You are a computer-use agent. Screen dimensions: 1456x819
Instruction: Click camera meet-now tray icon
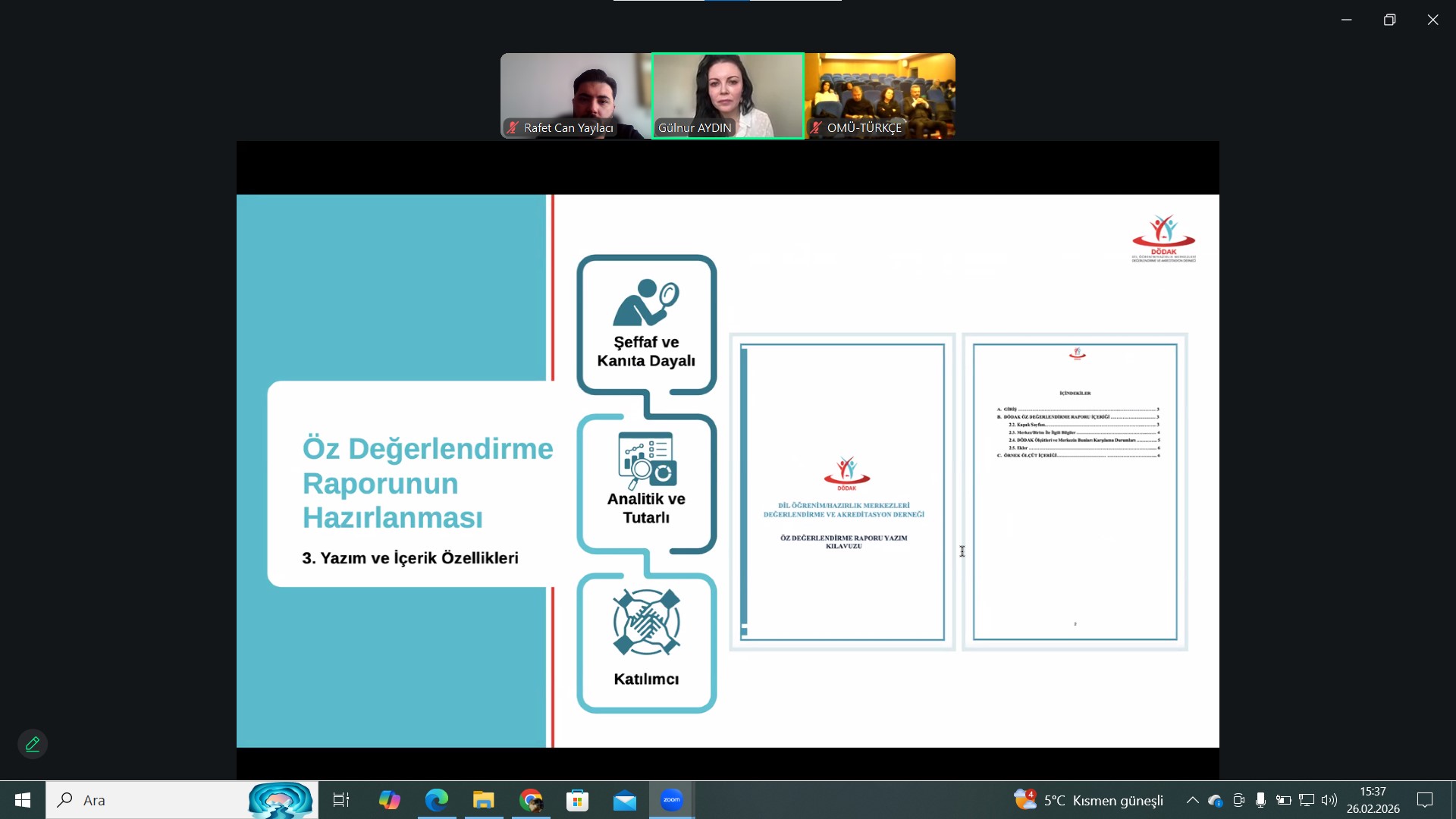click(1238, 800)
